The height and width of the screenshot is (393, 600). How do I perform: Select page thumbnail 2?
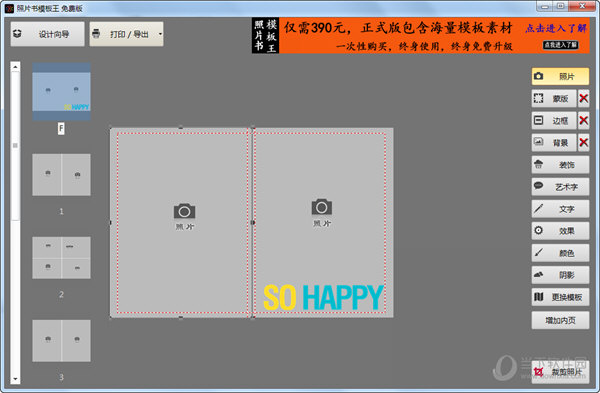61,258
